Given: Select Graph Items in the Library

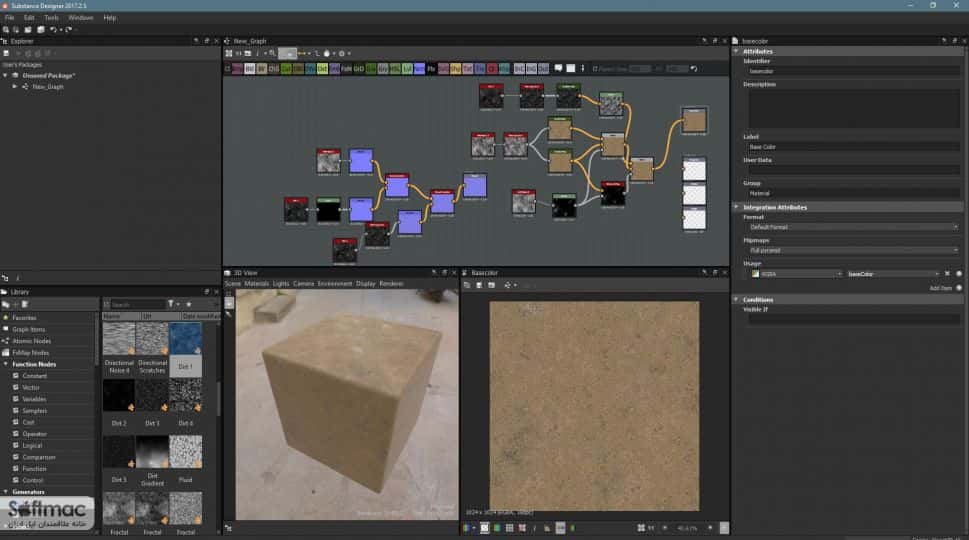Looking at the screenshot, I should (x=28, y=329).
